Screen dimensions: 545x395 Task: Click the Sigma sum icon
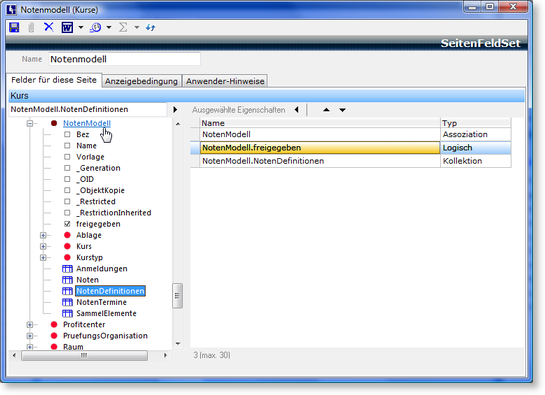[123, 27]
